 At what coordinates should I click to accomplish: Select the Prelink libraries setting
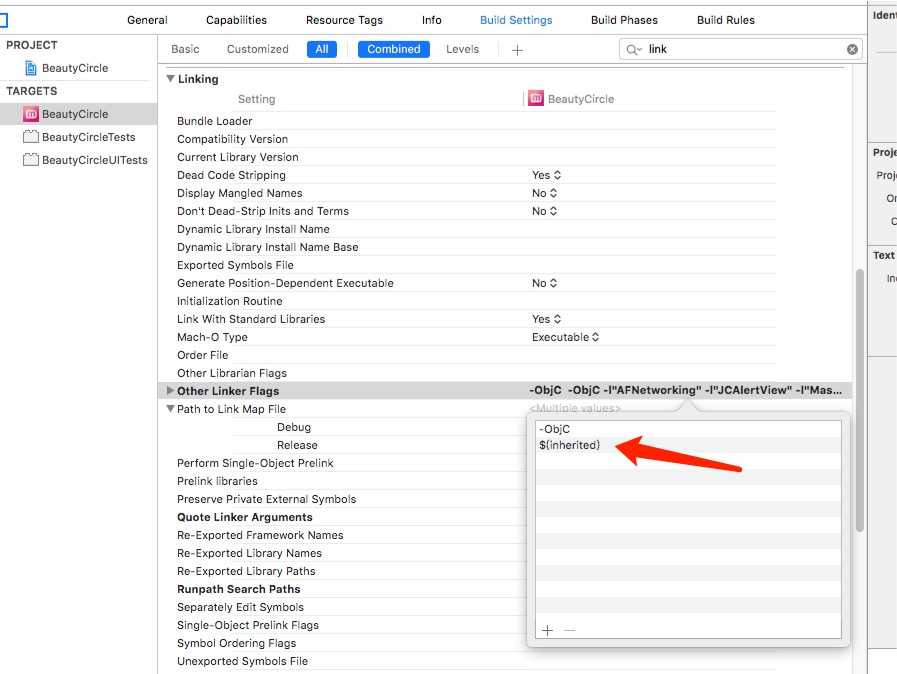point(217,481)
